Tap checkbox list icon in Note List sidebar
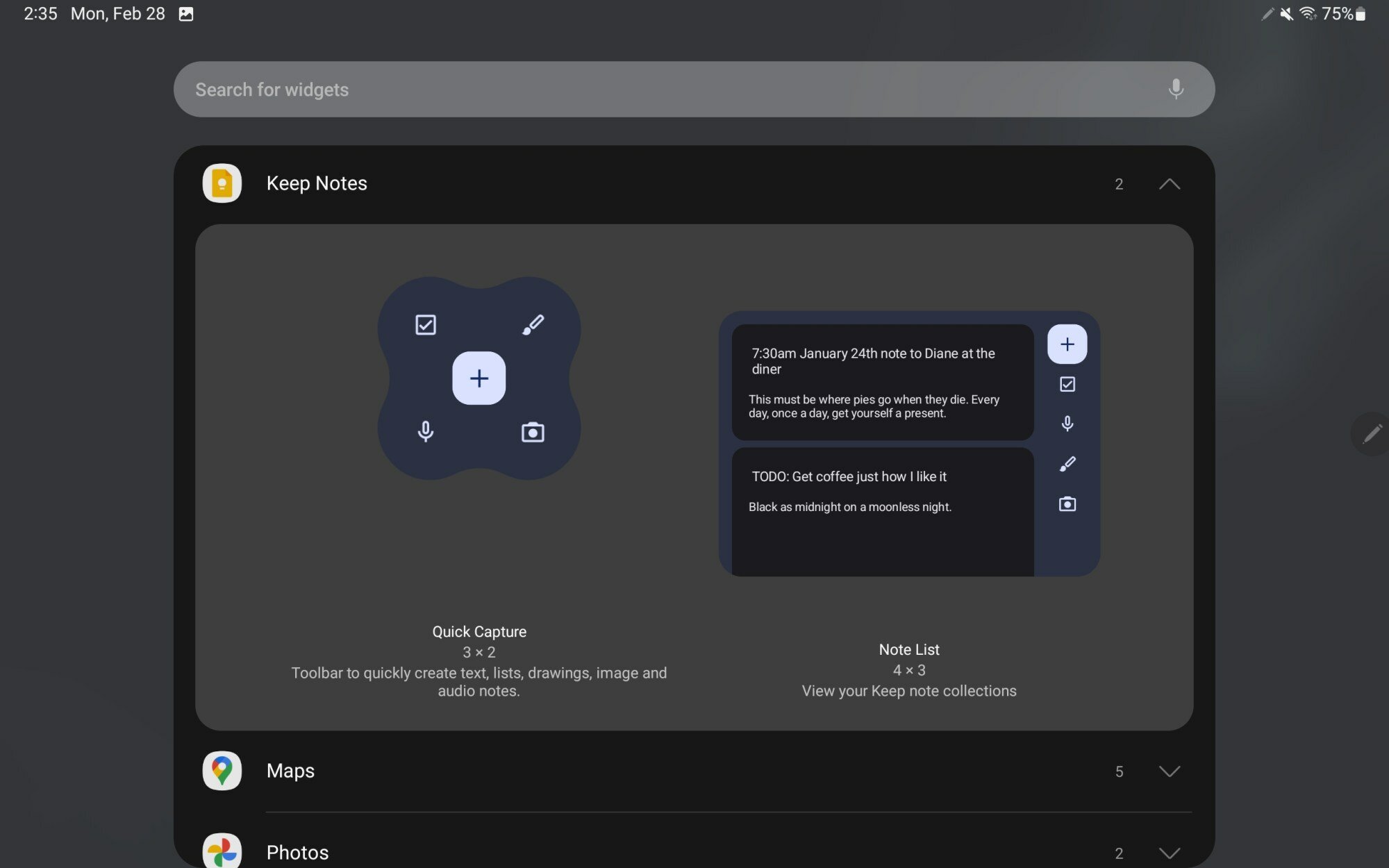 (x=1067, y=384)
